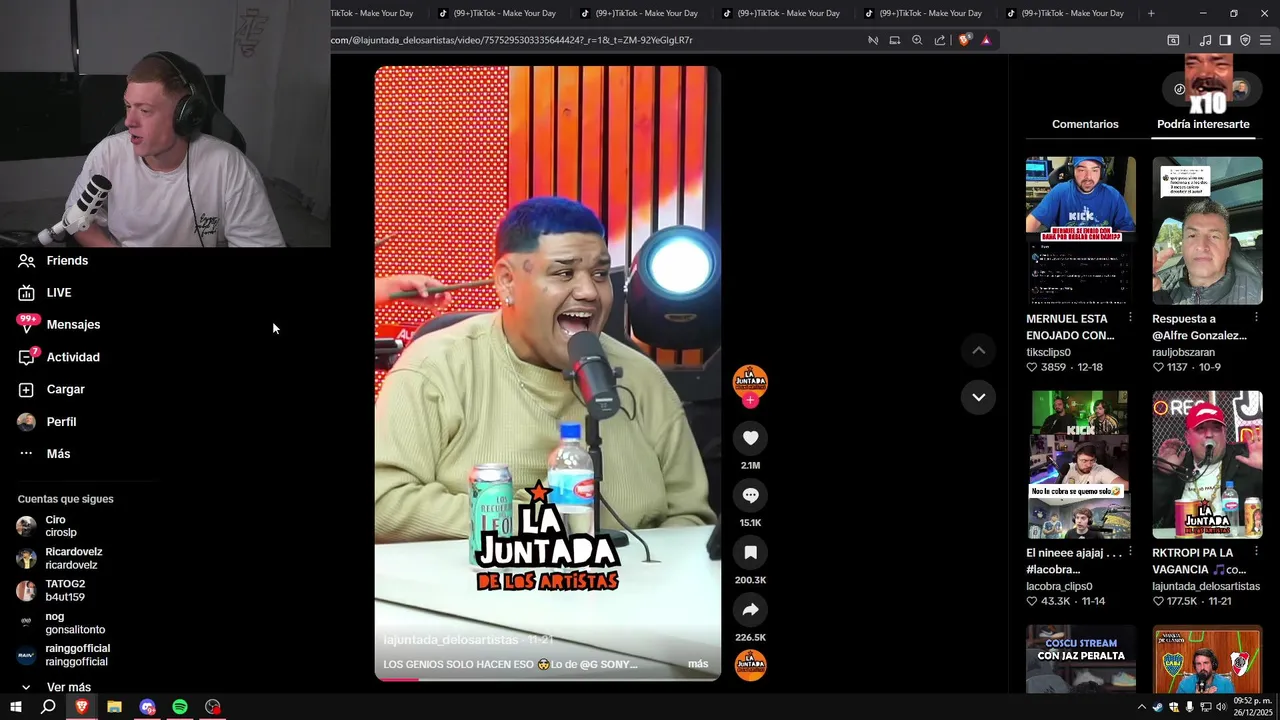Seek on the video progress bar
This screenshot has width=1280, height=720.
coord(547,679)
